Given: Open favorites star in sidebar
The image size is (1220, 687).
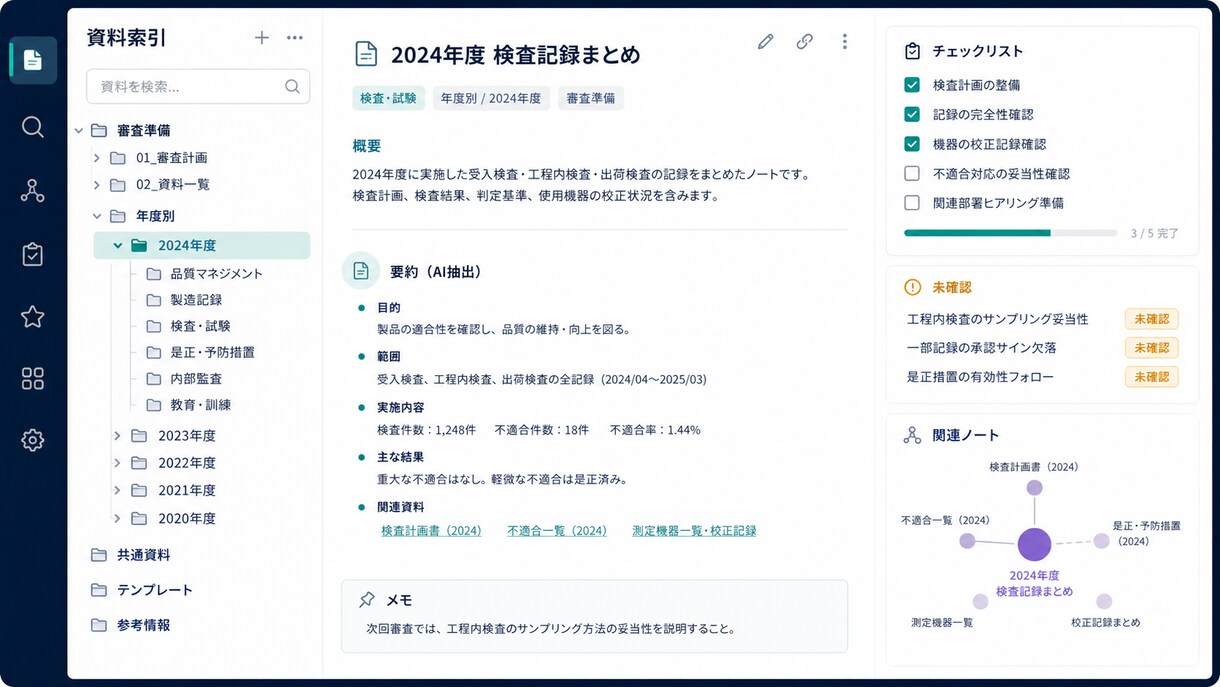Looking at the screenshot, I should click(x=33, y=316).
